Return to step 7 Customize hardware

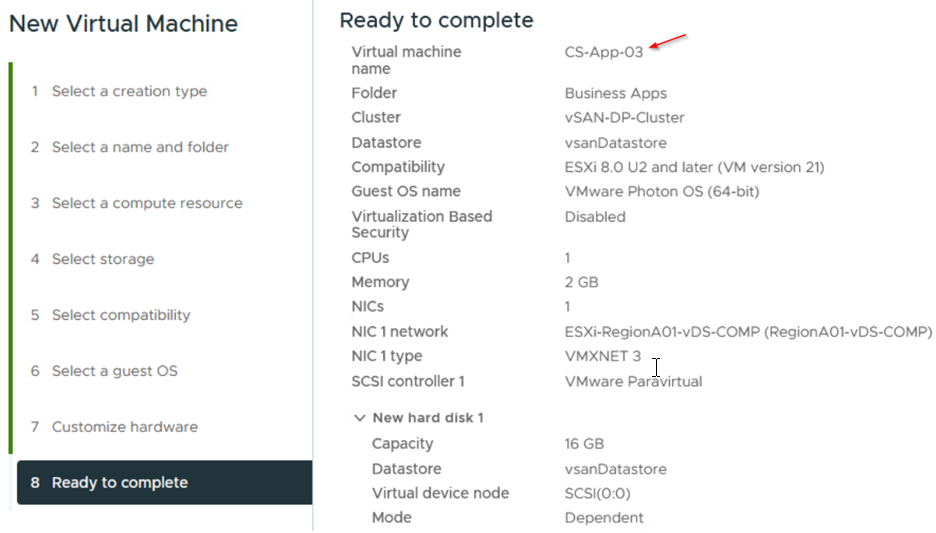pos(114,427)
